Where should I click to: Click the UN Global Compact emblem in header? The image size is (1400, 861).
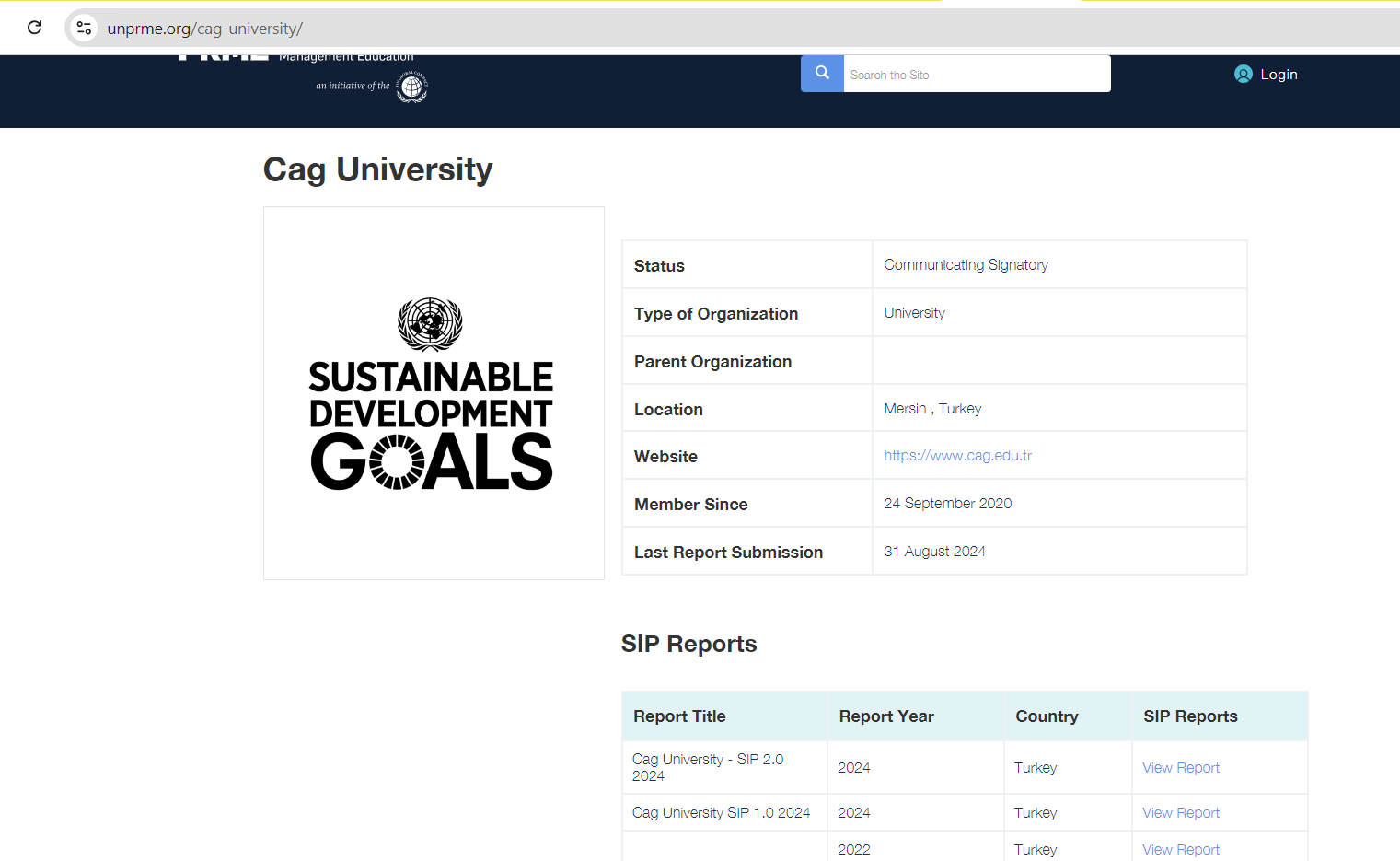click(411, 87)
